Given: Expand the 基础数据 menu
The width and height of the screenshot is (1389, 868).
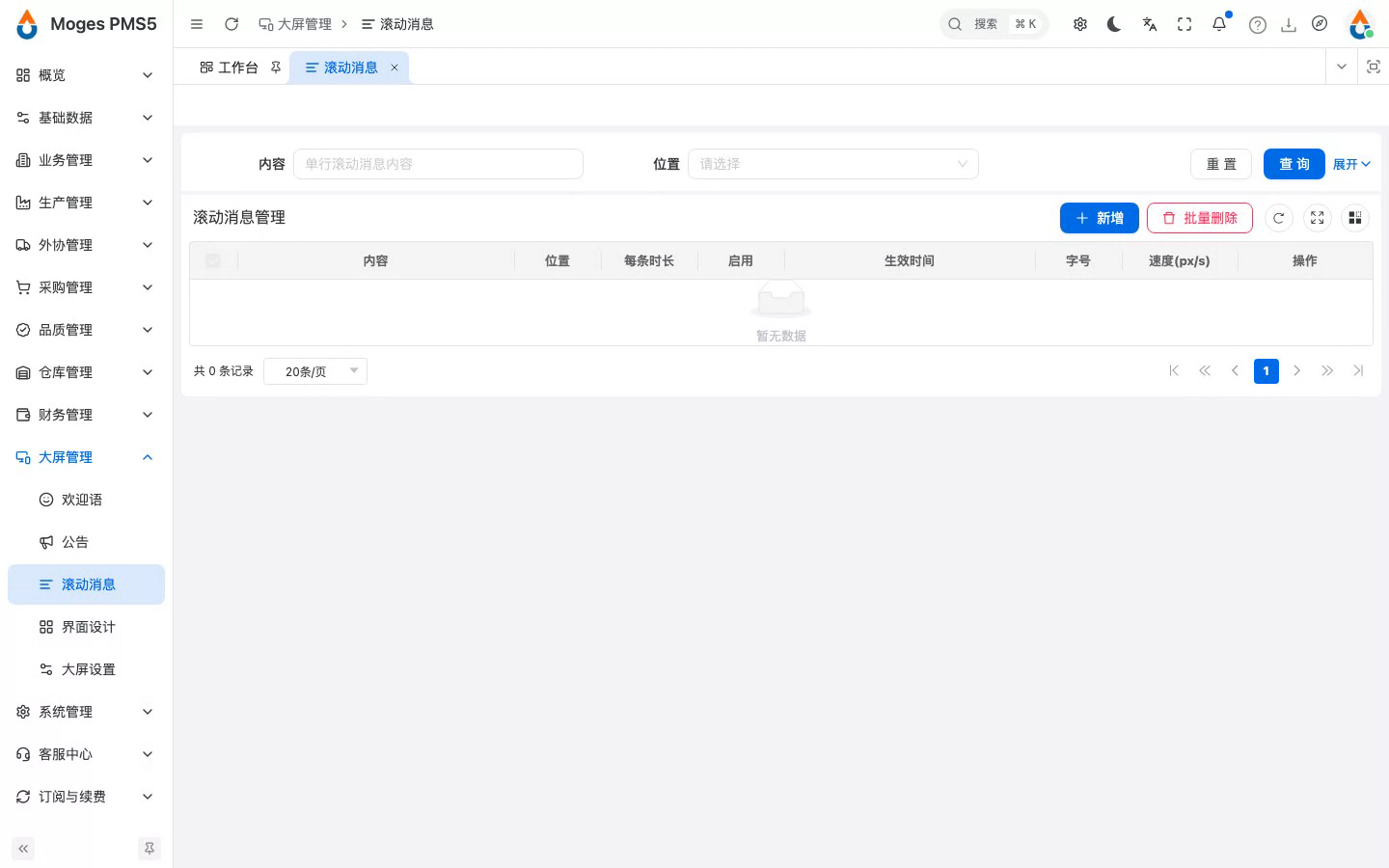Looking at the screenshot, I should coord(86,118).
